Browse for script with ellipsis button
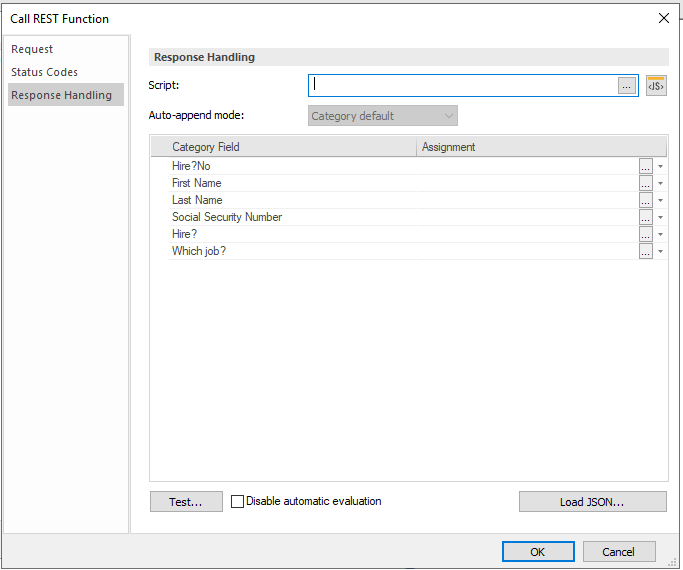Viewport: 683px width, 570px height. (x=626, y=86)
